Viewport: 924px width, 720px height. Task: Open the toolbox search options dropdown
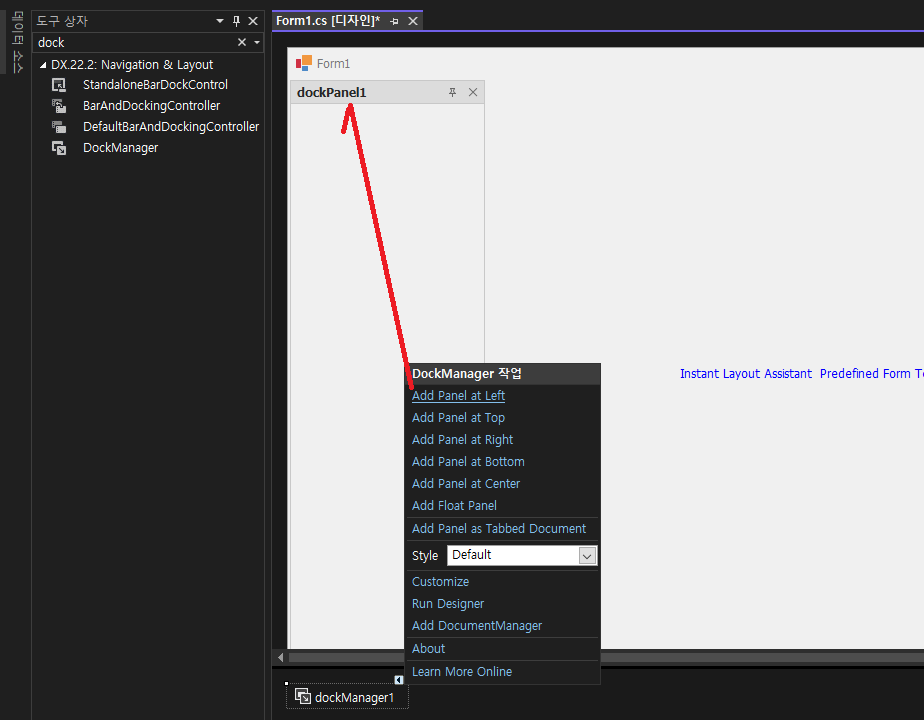257,42
